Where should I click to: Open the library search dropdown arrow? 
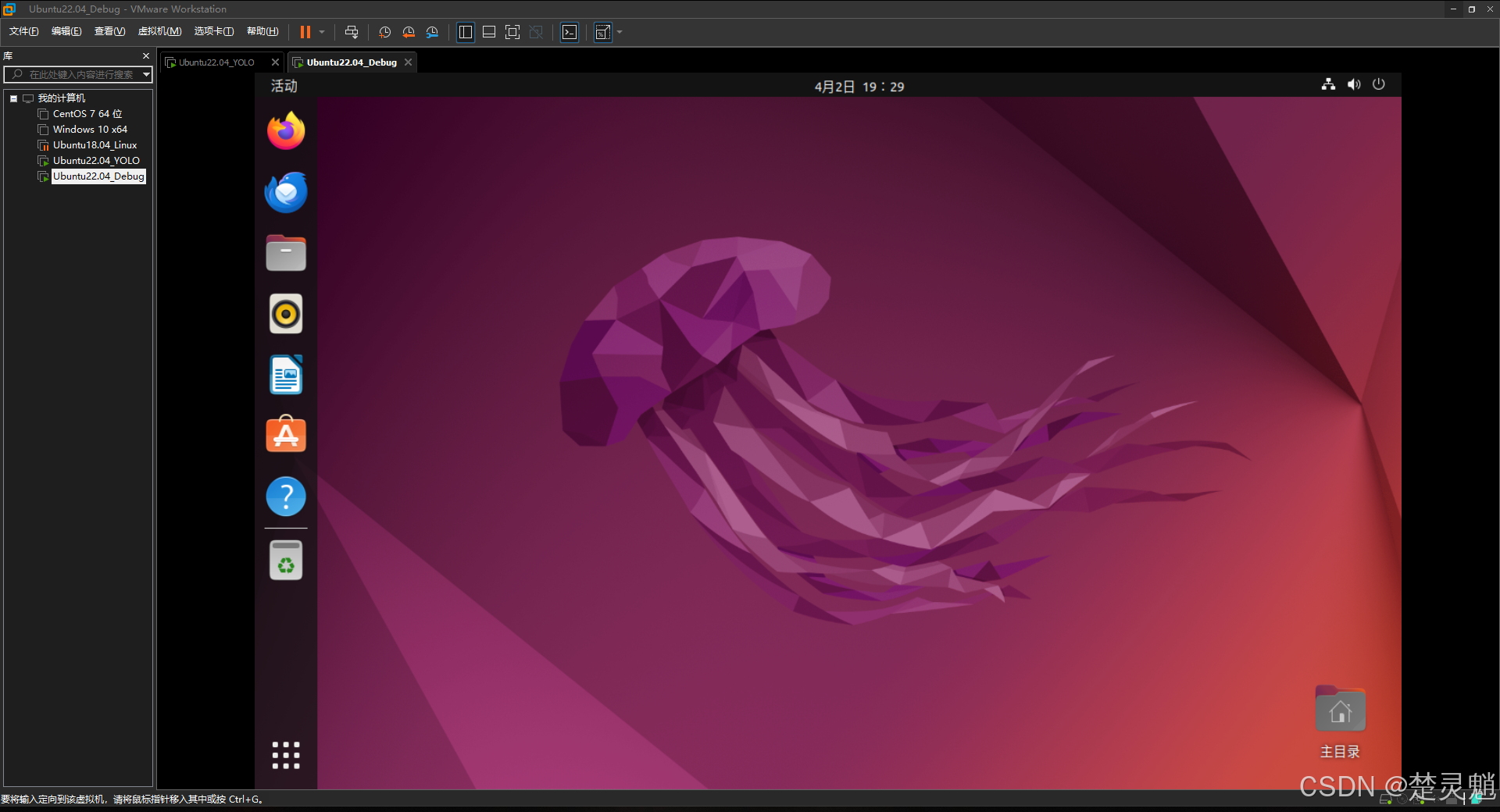pos(146,74)
